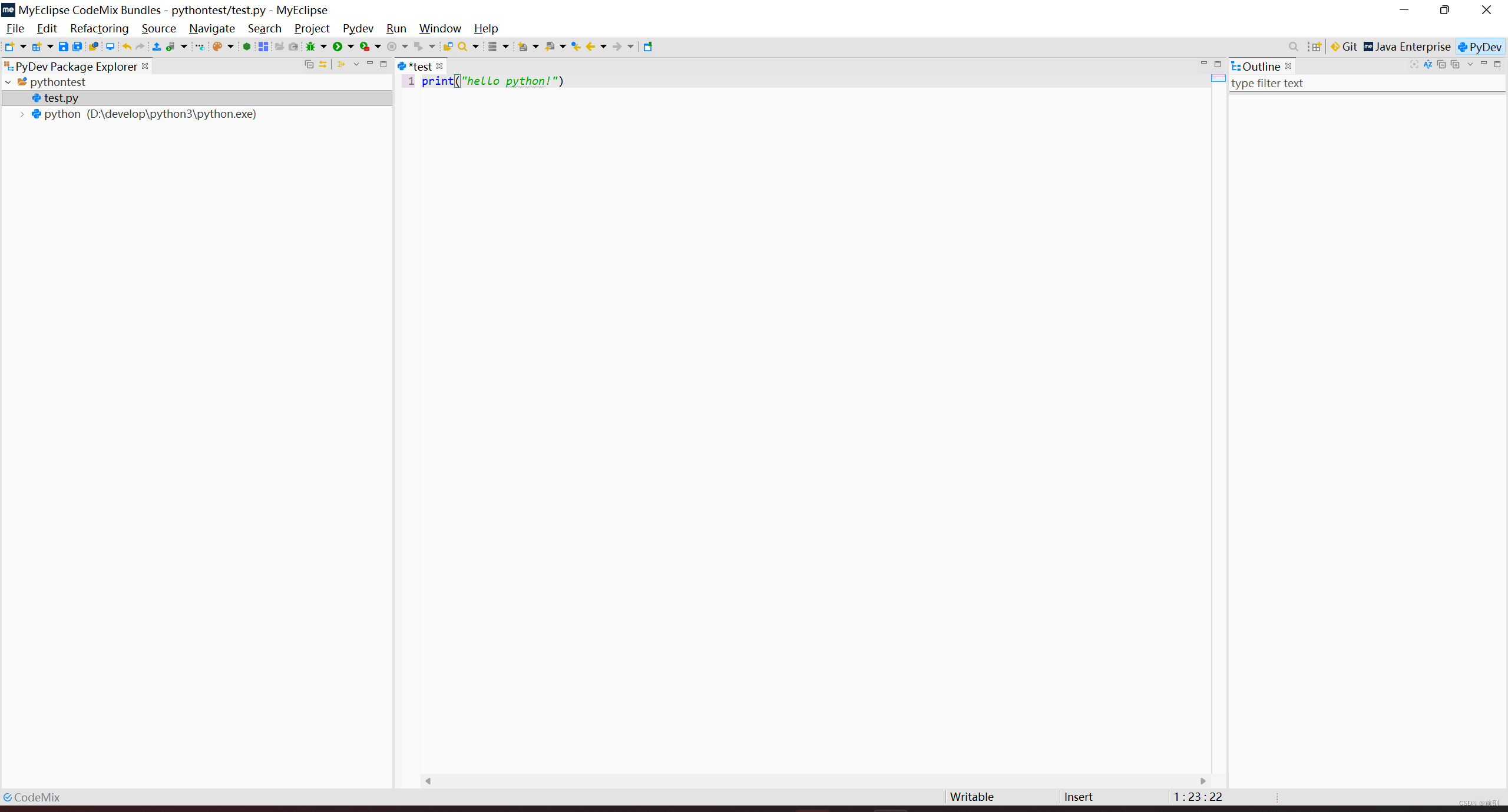1508x812 pixels.
Task: Open the Run button dropdown arrow
Action: tap(350, 47)
